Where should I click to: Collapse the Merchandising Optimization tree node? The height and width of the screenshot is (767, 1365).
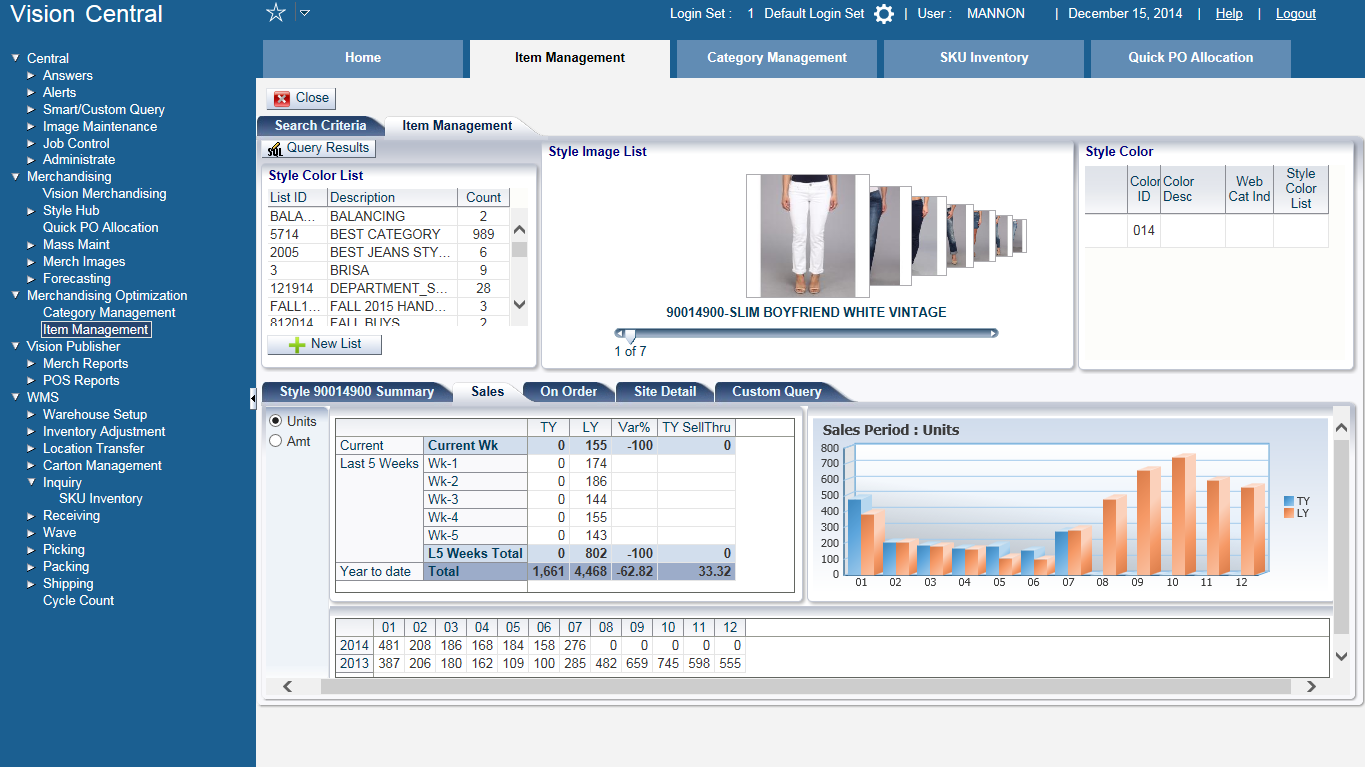click(15, 295)
